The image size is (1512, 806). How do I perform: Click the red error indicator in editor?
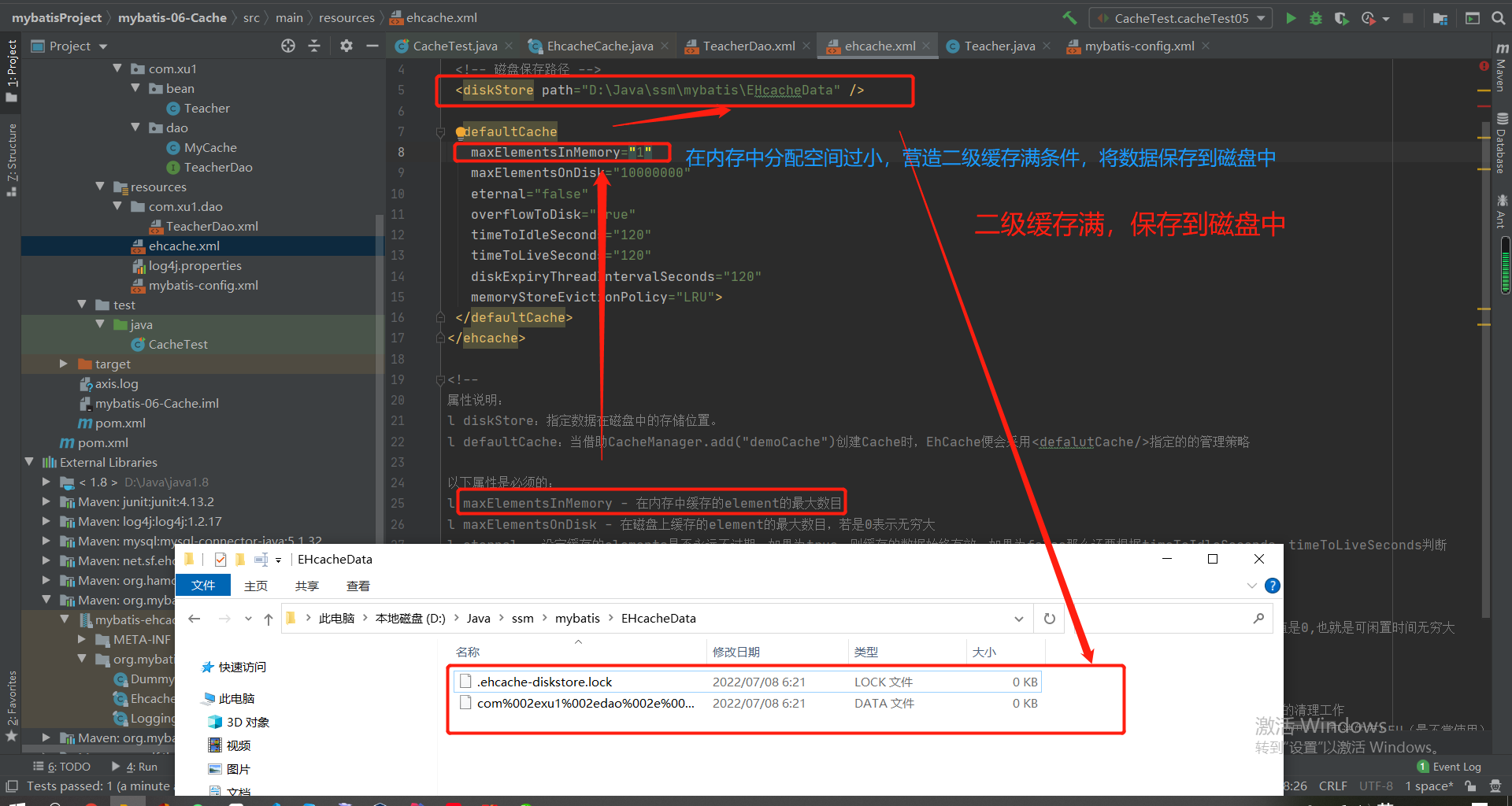[1484, 67]
